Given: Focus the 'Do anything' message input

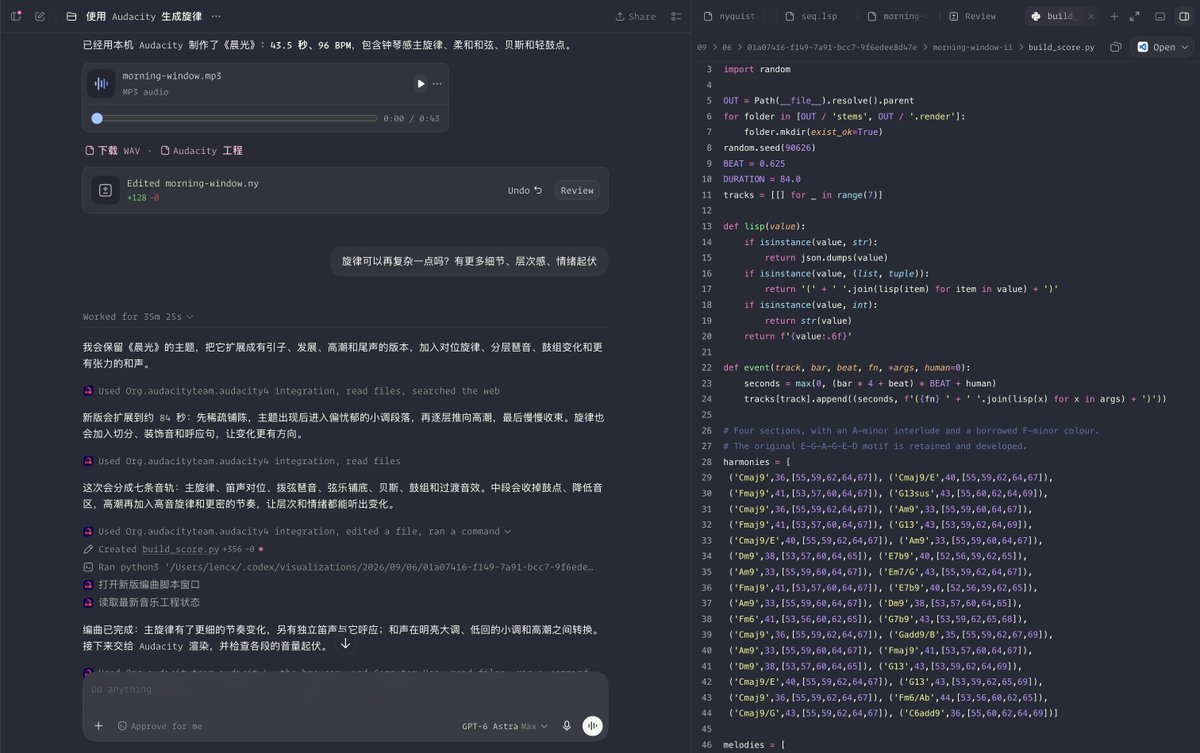Looking at the screenshot, I should (345, 689).
